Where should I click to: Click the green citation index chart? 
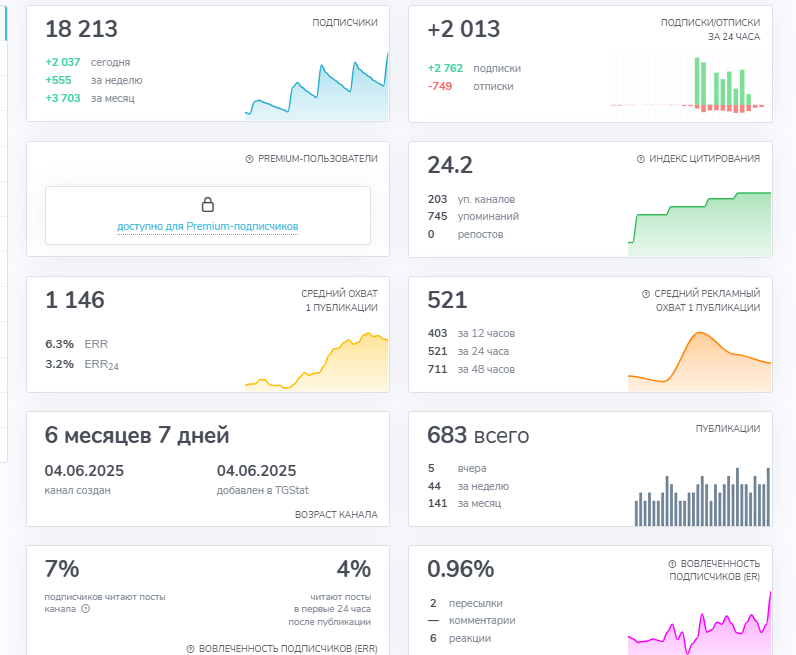click(700, 224)
